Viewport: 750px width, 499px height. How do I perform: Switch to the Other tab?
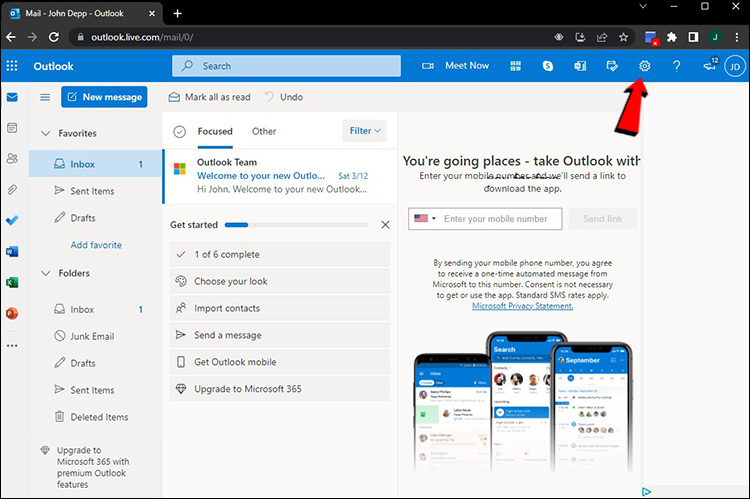pos(264,131)
